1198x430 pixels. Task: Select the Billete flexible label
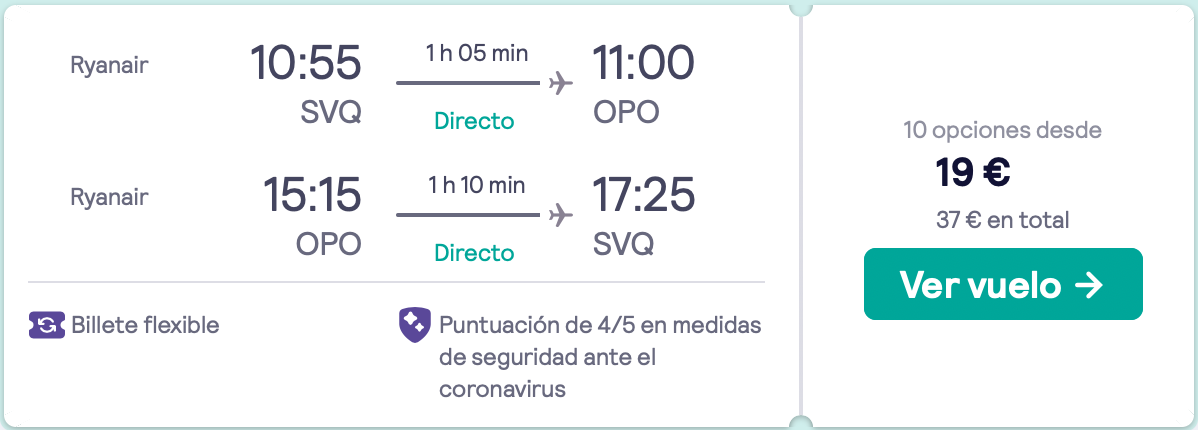pyautogui.click(x=145, y=325)
